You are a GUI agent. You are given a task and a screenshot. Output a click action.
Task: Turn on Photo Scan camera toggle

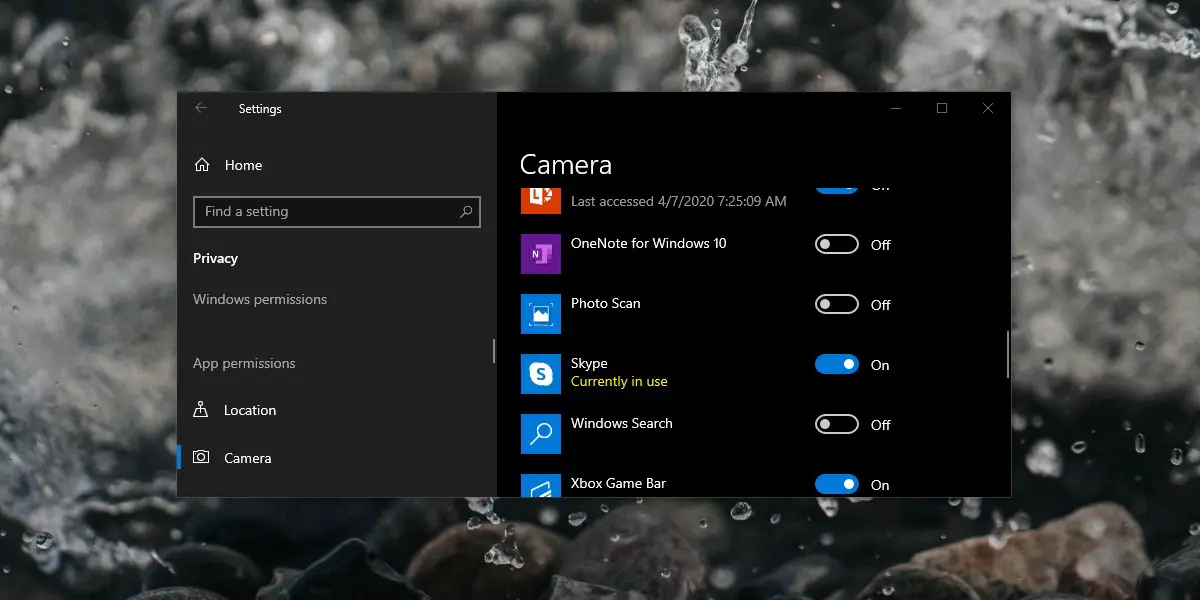[x=836, y=305]
